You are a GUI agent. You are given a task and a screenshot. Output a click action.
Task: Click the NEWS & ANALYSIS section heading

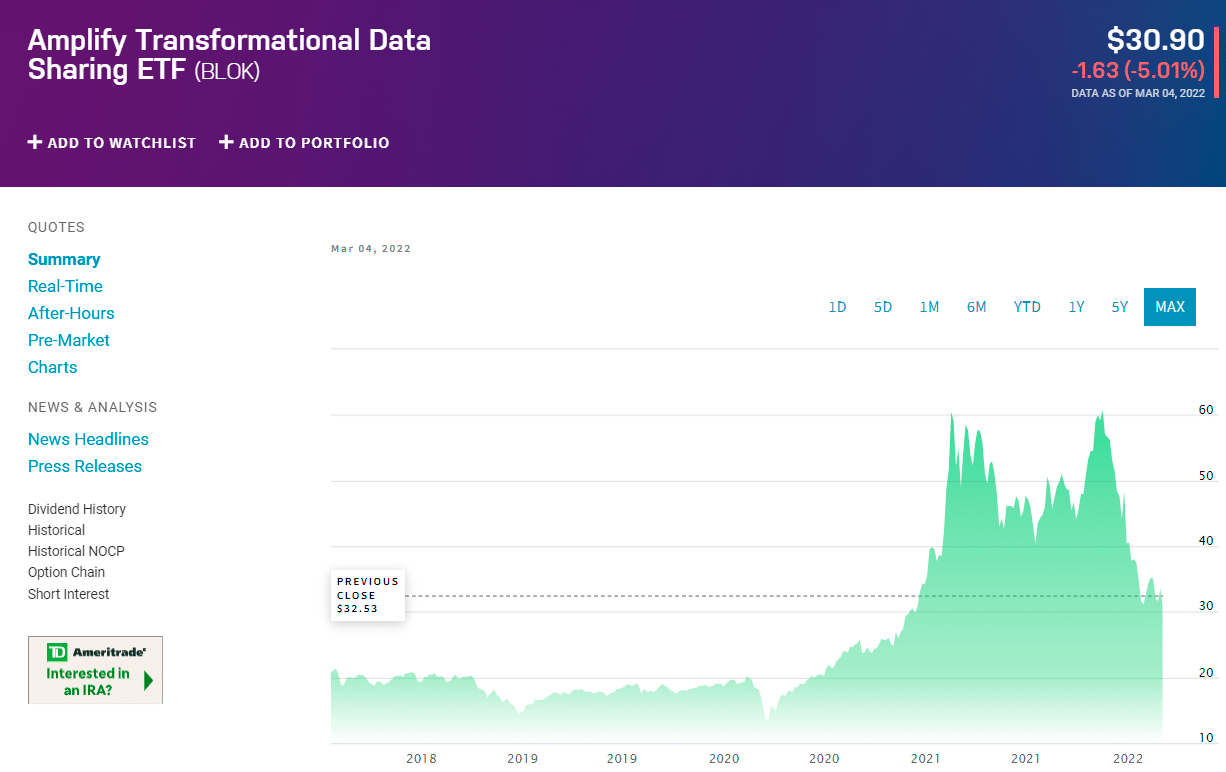(x=92, y=407)
